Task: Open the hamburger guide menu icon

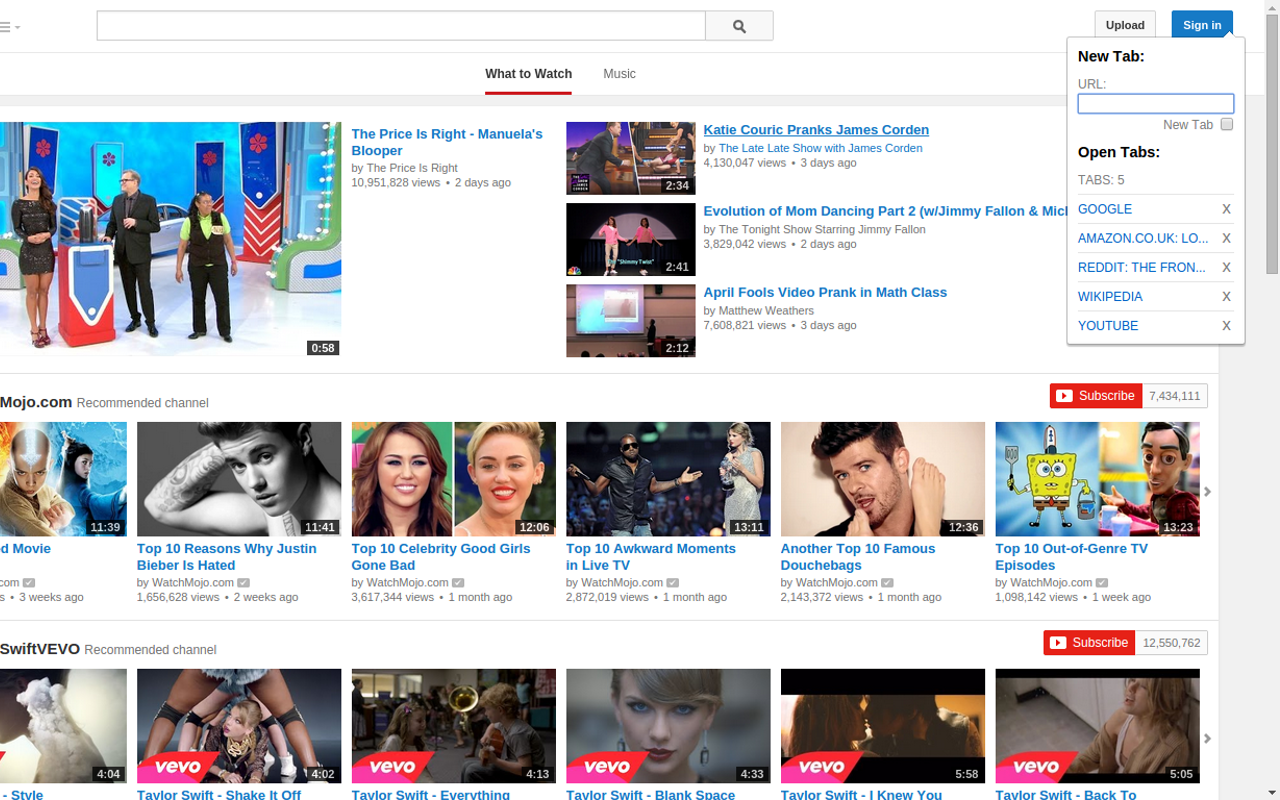Action: [8, 27]
